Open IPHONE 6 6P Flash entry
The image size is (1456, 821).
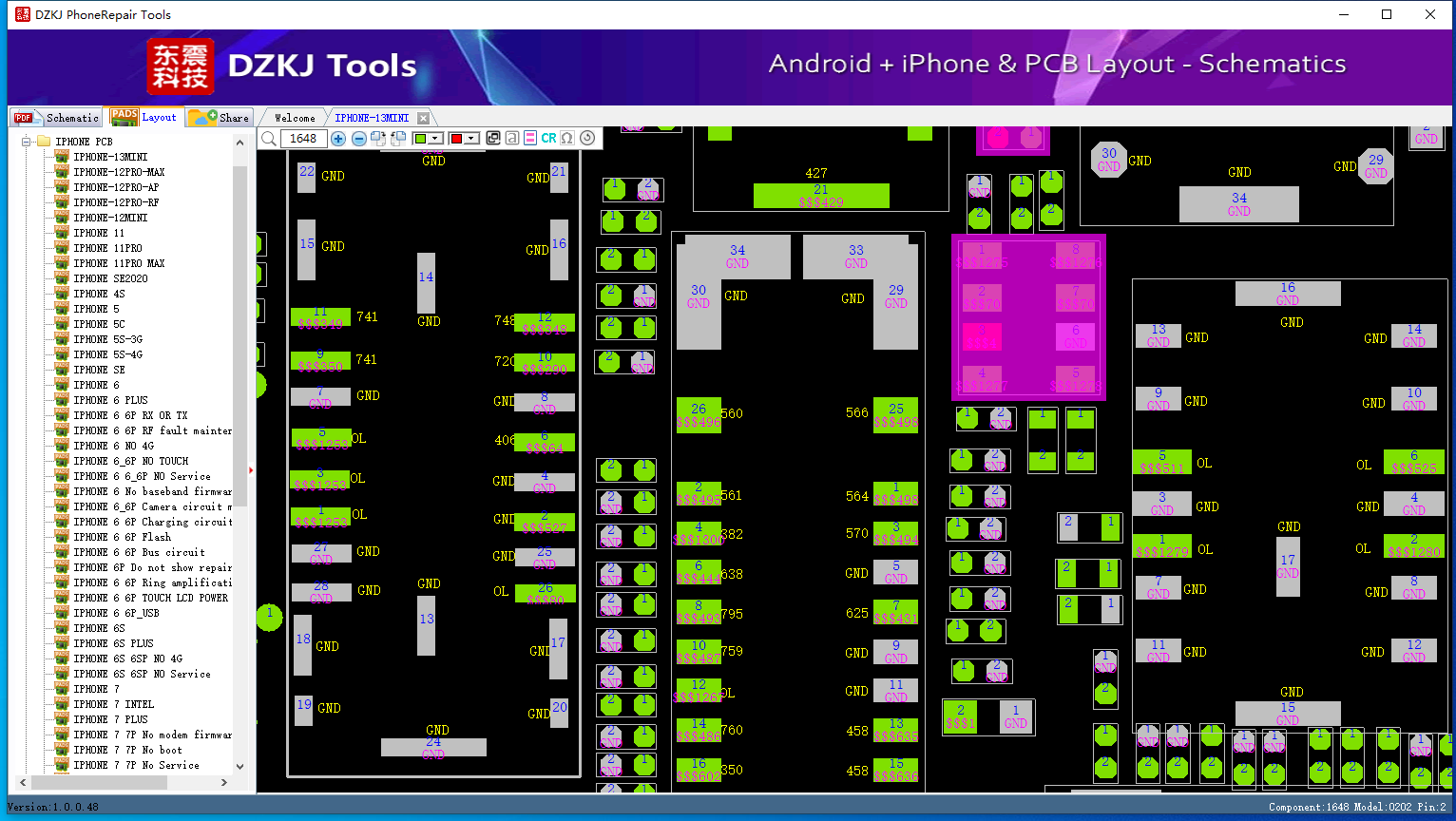[x=122, y=537]
